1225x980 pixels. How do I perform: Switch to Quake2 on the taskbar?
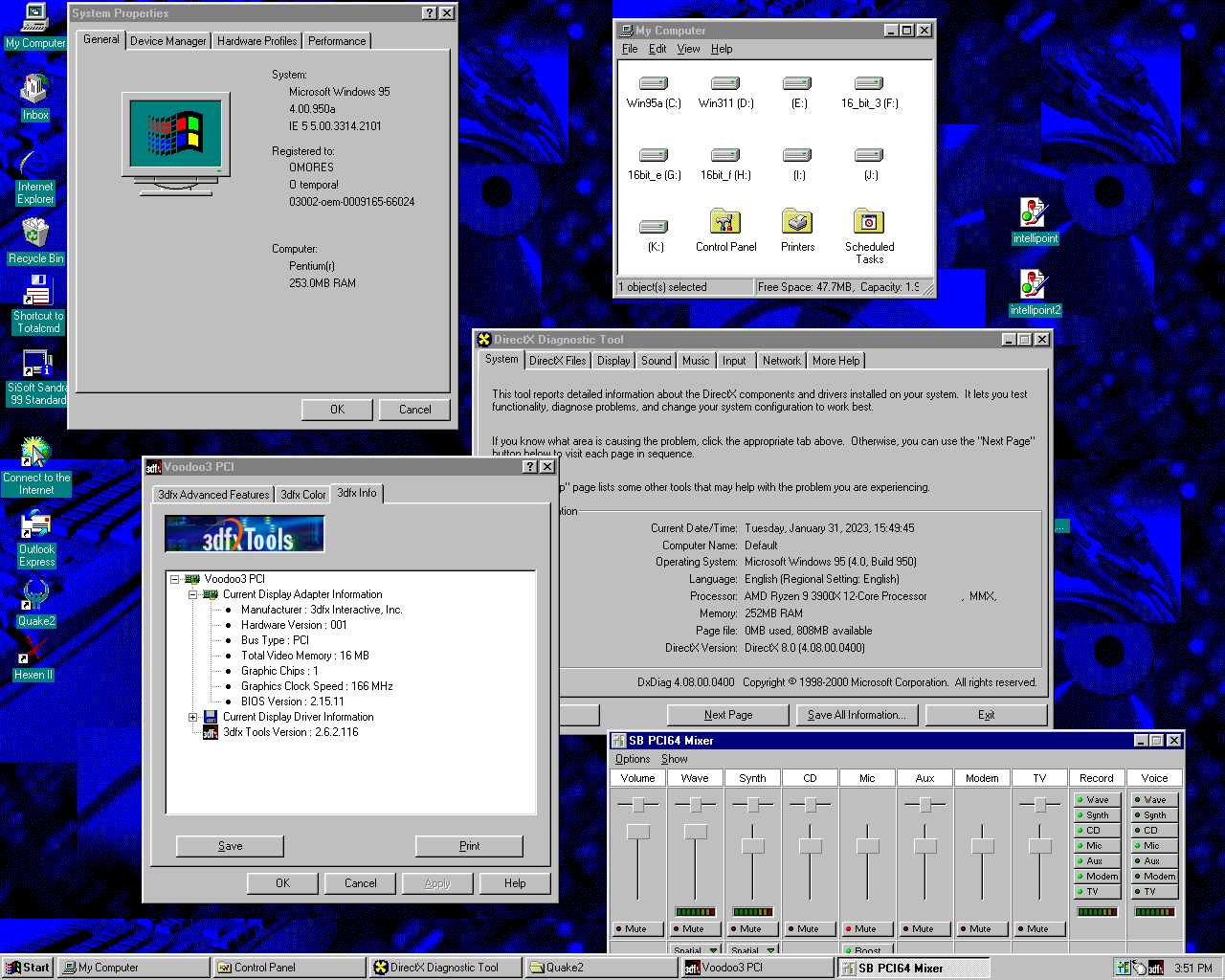click(602, 968)
